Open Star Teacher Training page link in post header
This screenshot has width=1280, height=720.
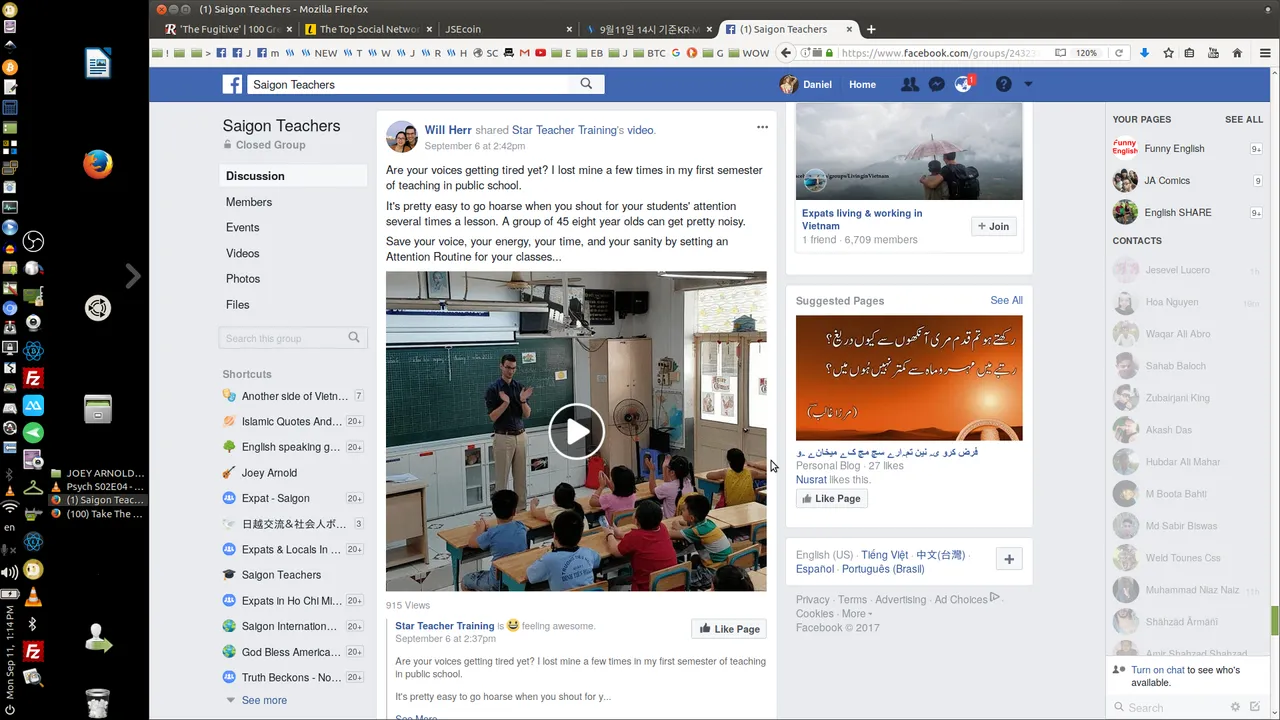click(x=564, y=130)
